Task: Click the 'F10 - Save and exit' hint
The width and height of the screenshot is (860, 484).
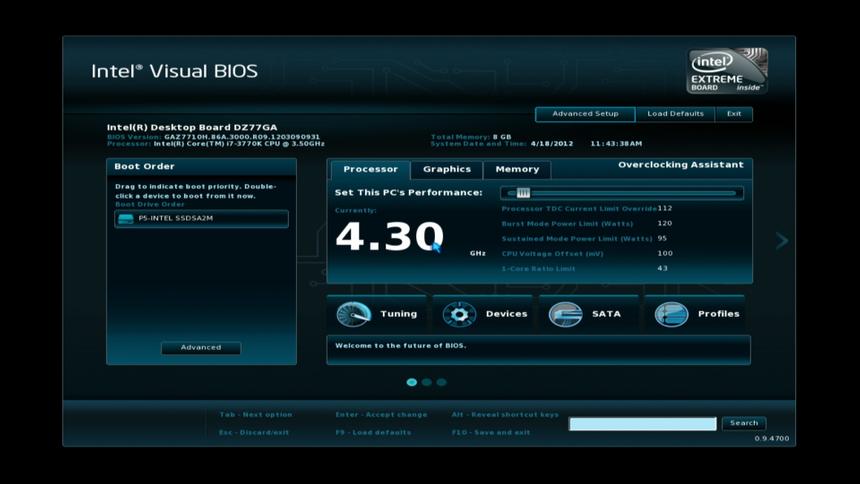Action: 491,432
